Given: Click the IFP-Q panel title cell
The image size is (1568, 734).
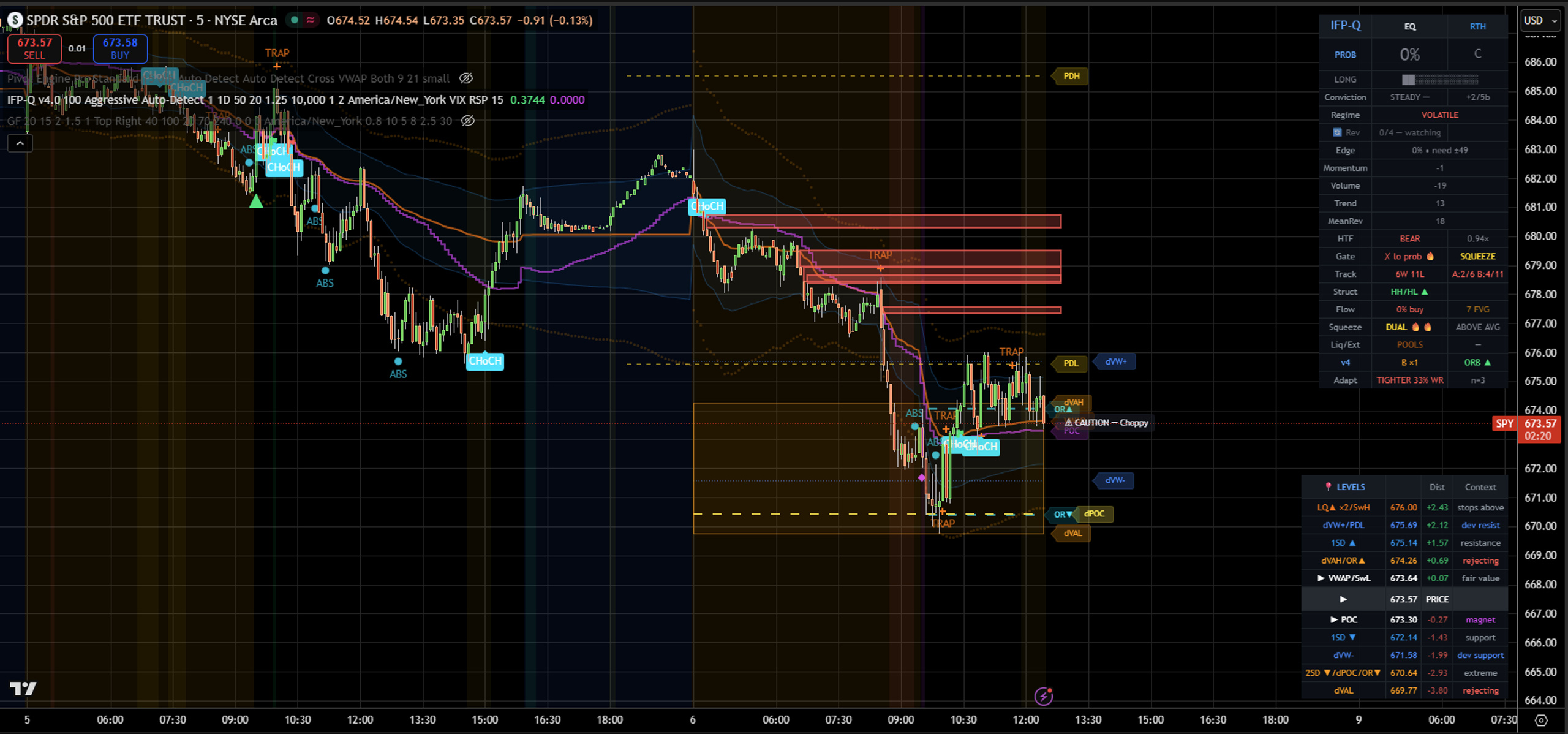Looking at the screenshot, I should (x=1345, y=26).
